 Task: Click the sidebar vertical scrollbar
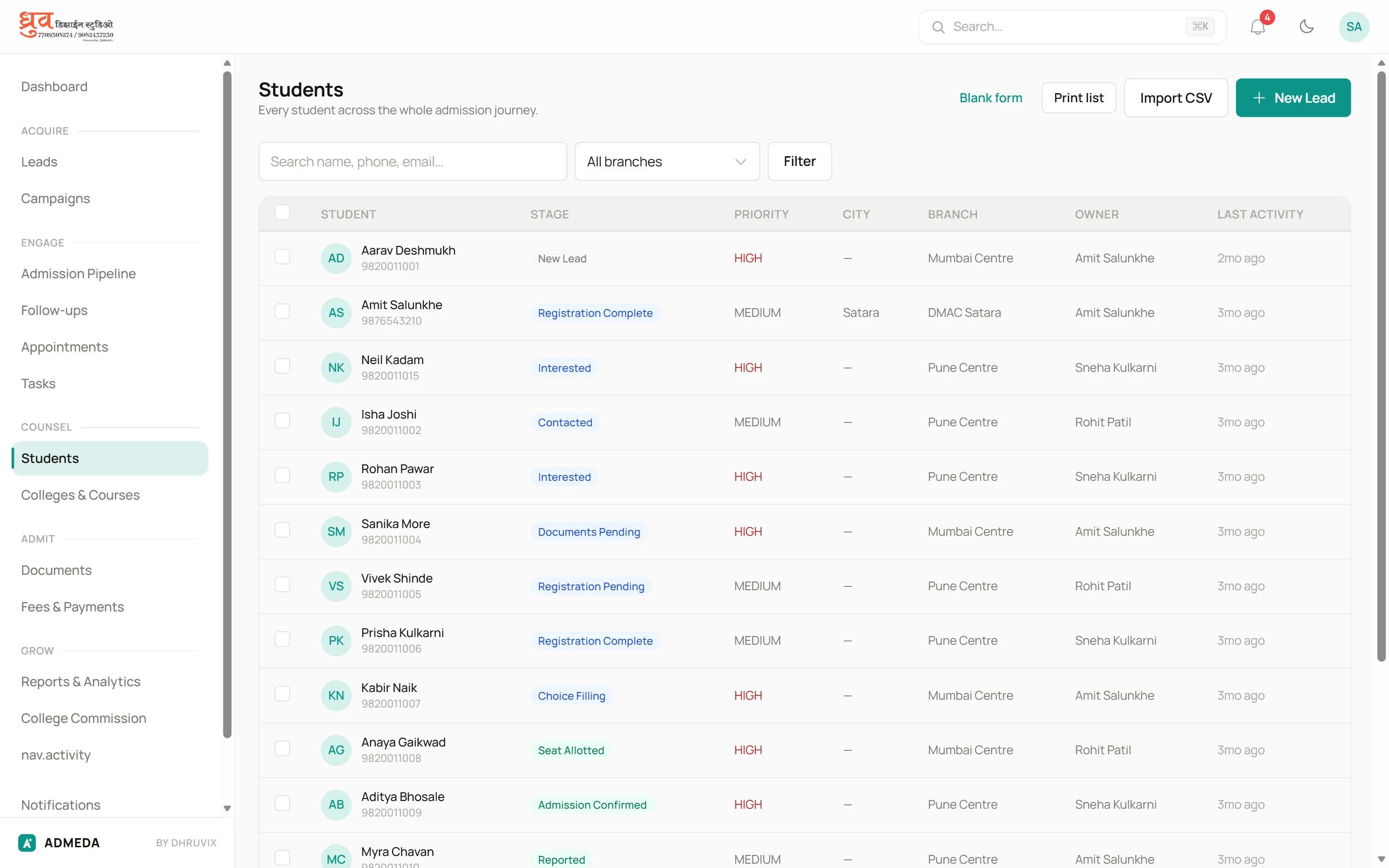click(227, 405)
